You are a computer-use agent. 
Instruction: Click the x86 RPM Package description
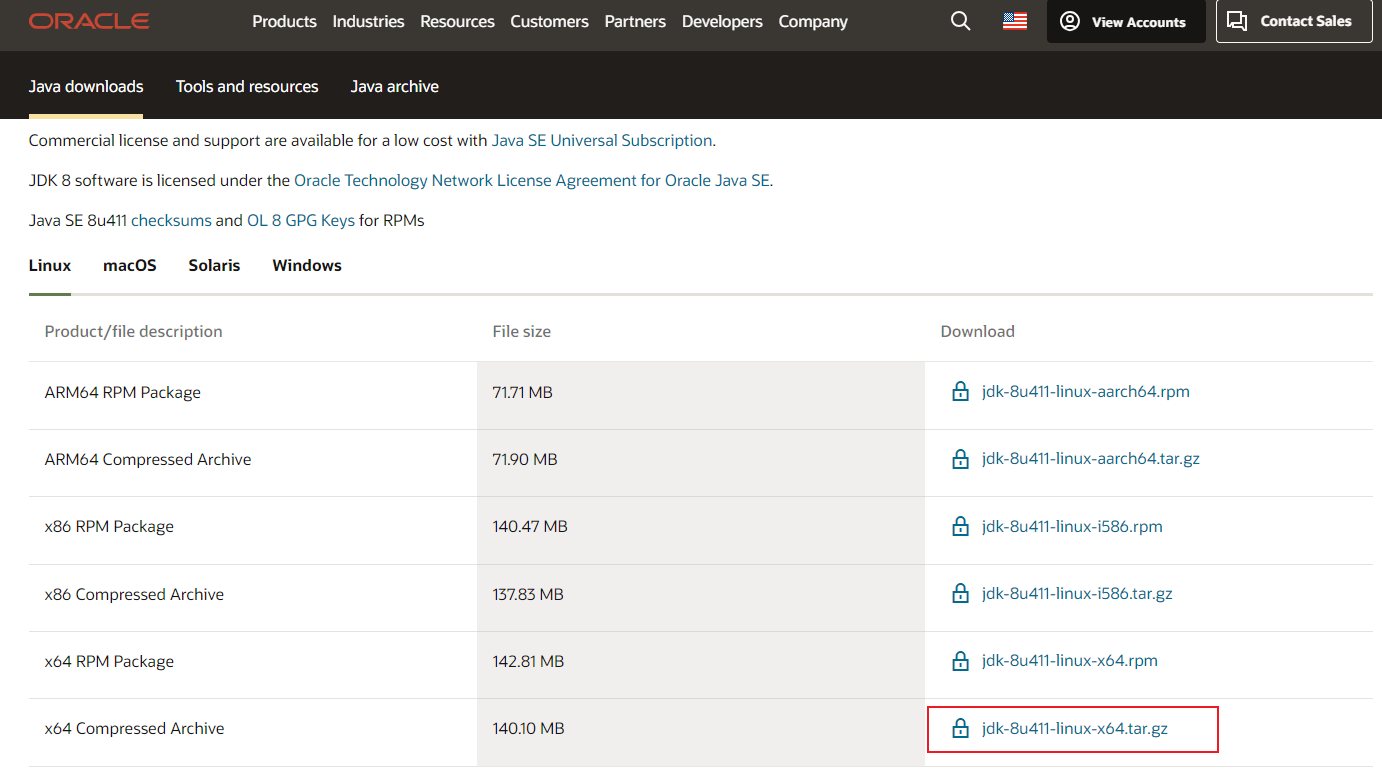tap(109, 526)
